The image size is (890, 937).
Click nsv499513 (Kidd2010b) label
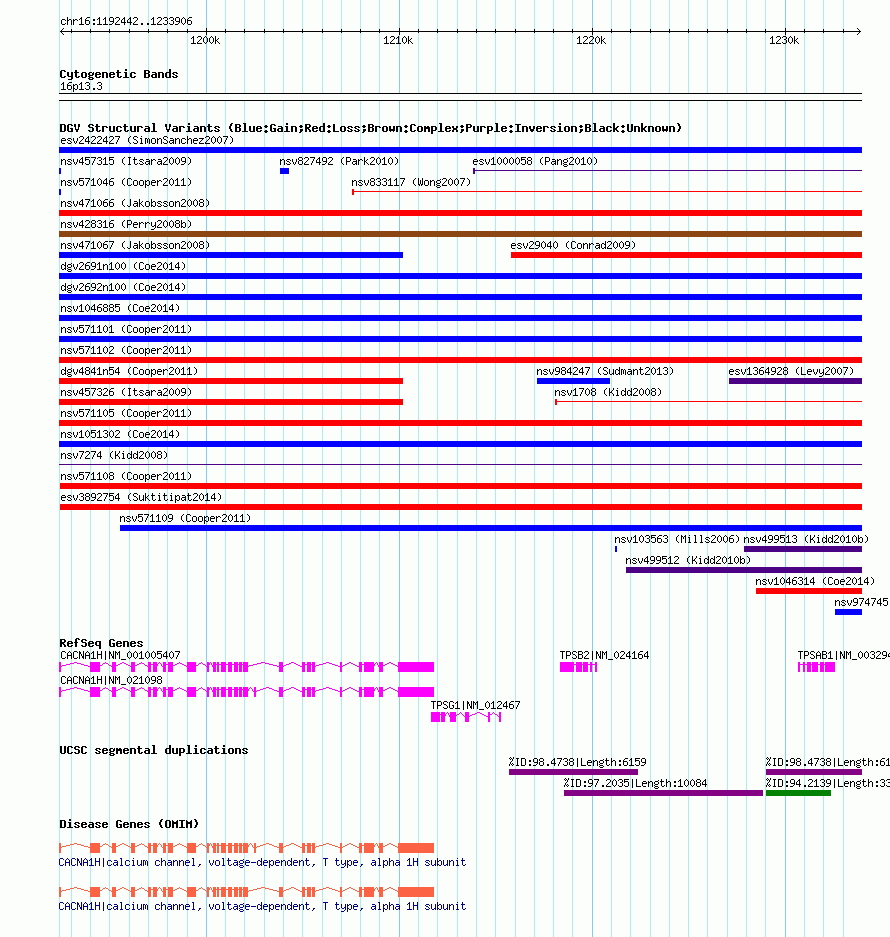(806, 538)
